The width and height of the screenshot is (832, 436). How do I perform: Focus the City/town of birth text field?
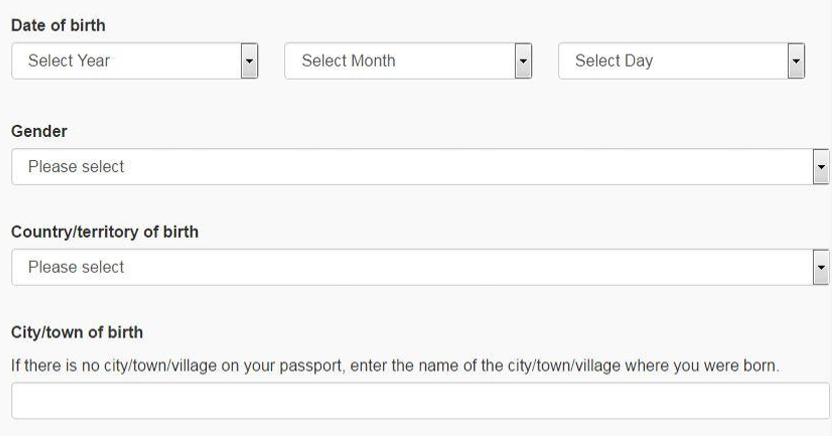tap(420, 401)
